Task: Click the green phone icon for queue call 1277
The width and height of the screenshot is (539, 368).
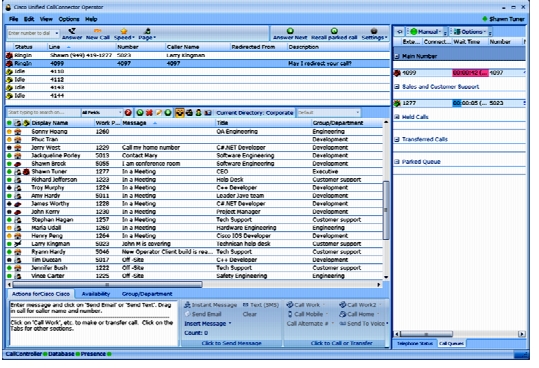Action: click(397, 103)
